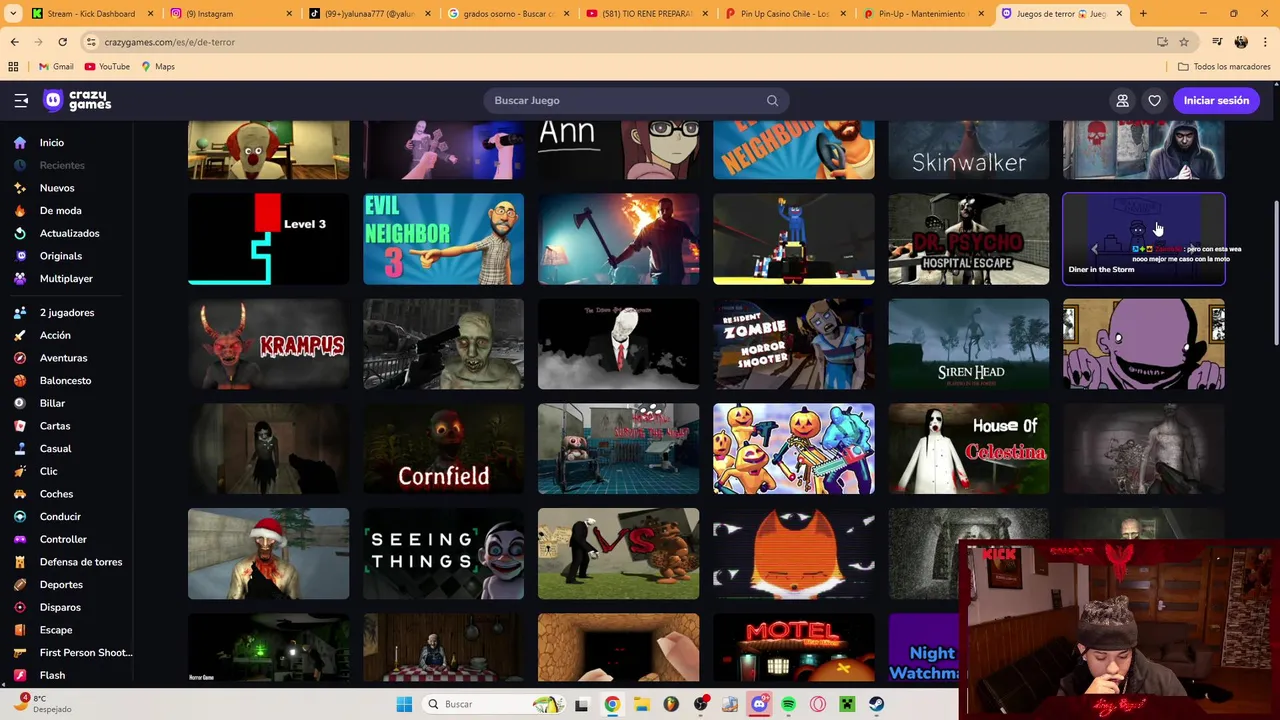This screenshot has width=1280, height=720.
Task: Select 2 jugadores category
Action: (67, 312)
